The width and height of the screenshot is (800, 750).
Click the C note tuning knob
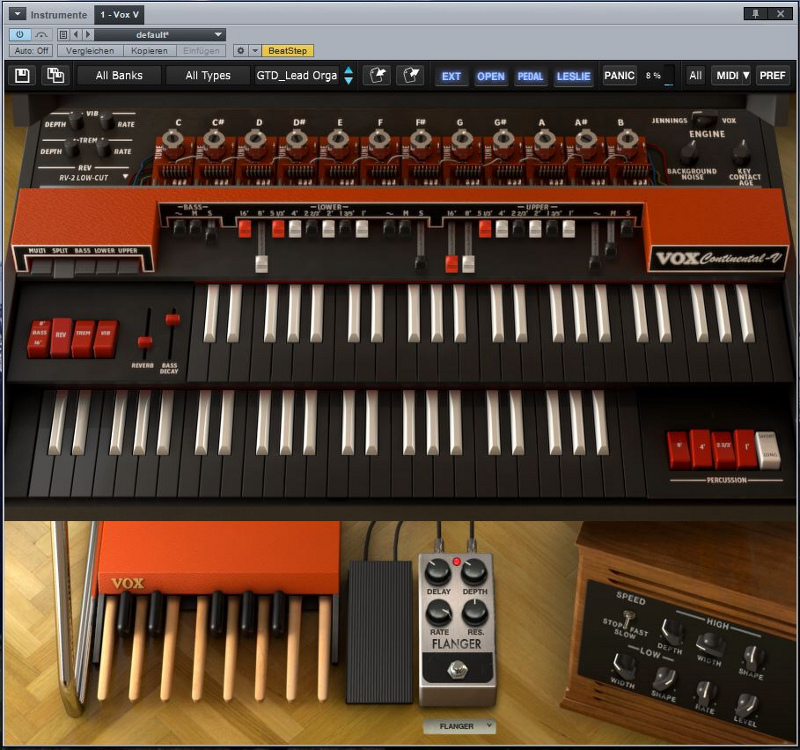tap(173, 139)
